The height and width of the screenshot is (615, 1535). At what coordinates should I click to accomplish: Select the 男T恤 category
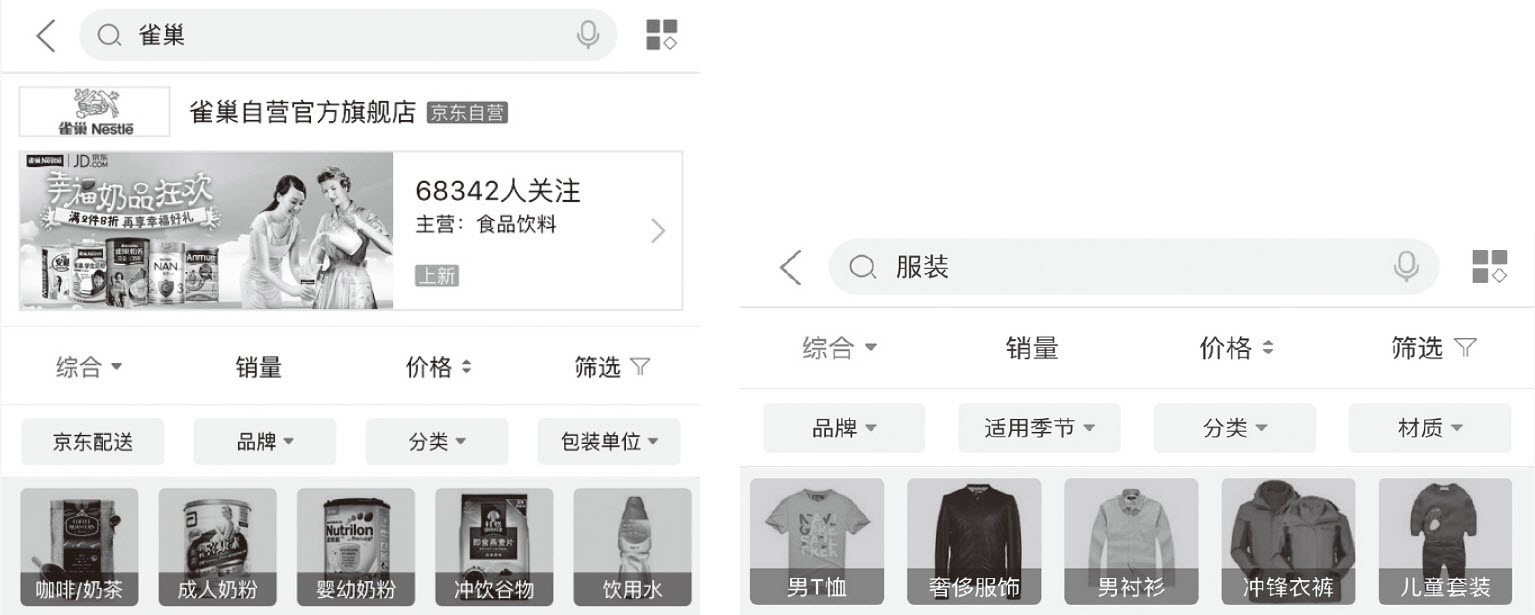[x=817, y=541]
